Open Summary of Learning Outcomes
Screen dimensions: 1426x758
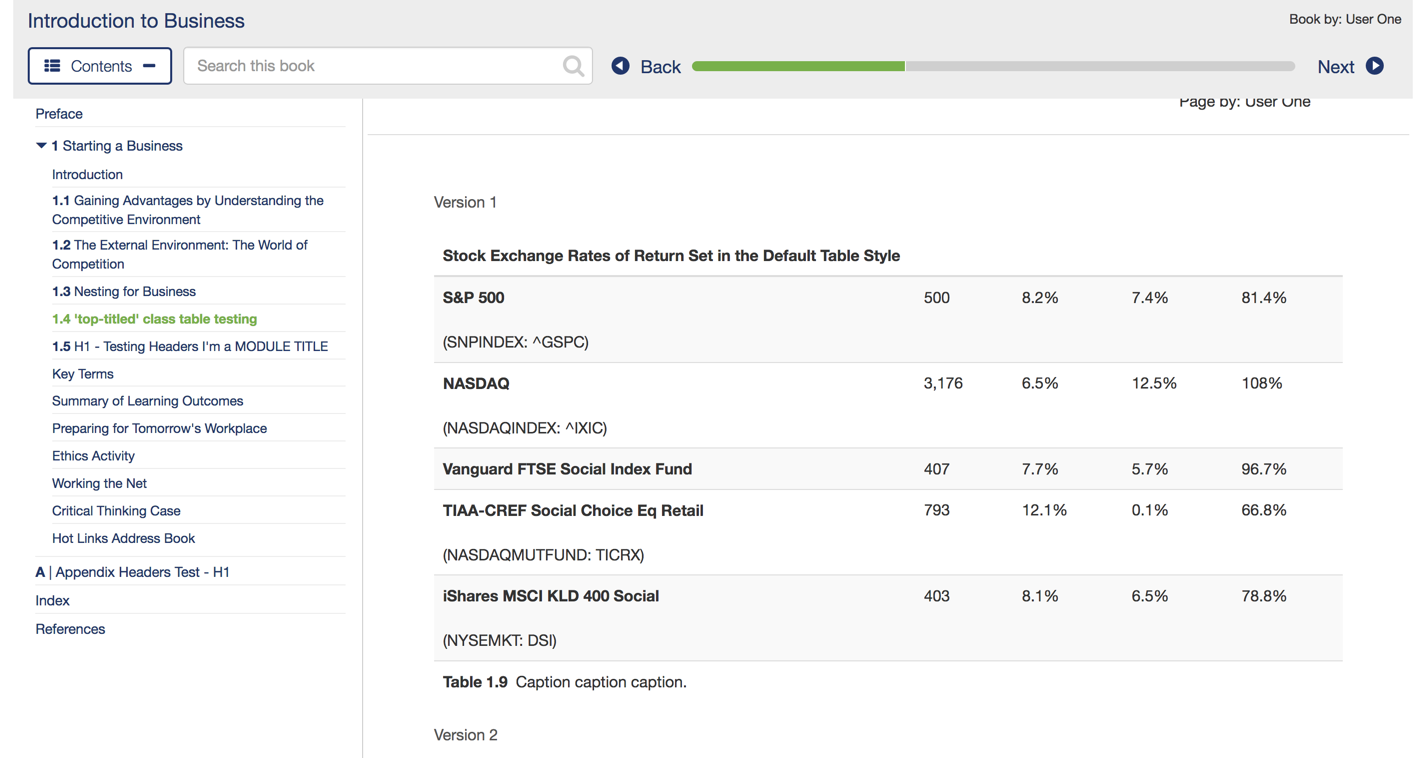[147, 400]
